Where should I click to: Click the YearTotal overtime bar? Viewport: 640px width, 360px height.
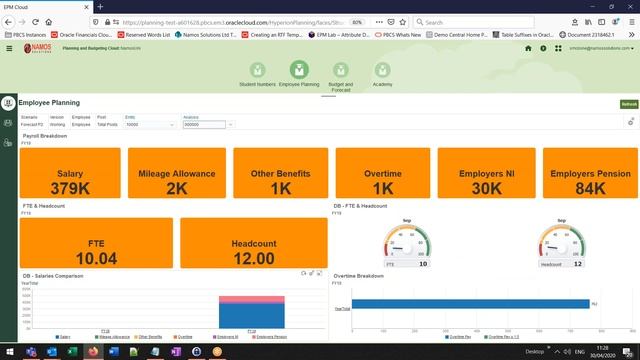coord(471,304)
